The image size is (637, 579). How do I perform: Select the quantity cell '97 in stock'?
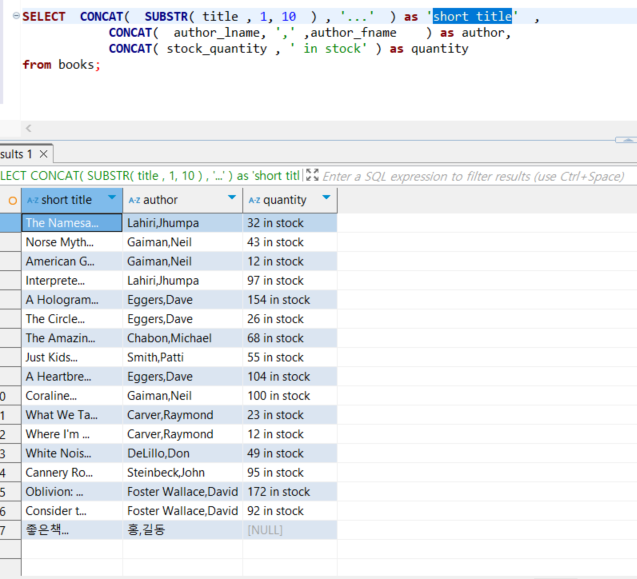tap(290, 280)
